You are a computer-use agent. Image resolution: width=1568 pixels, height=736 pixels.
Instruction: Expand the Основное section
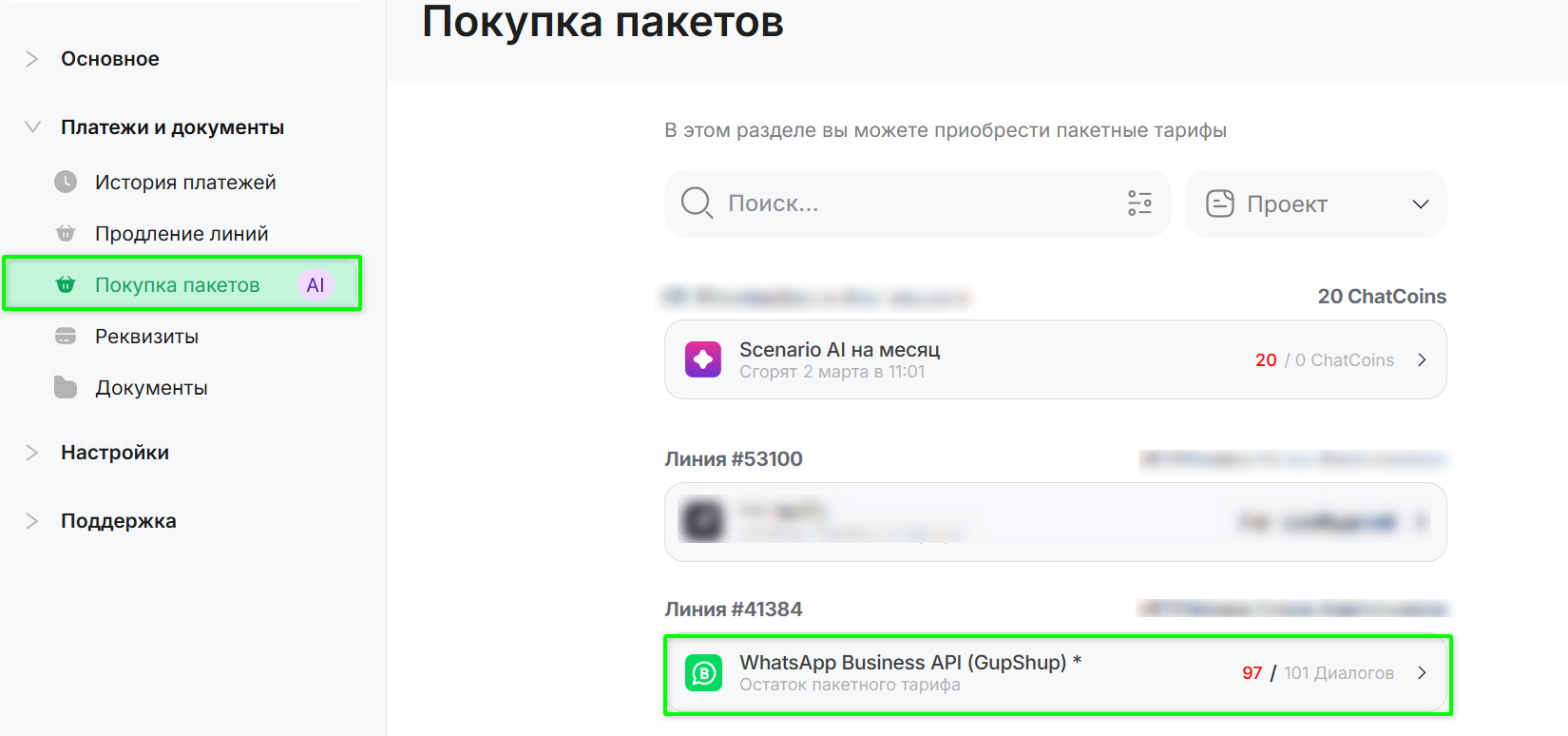32,59
